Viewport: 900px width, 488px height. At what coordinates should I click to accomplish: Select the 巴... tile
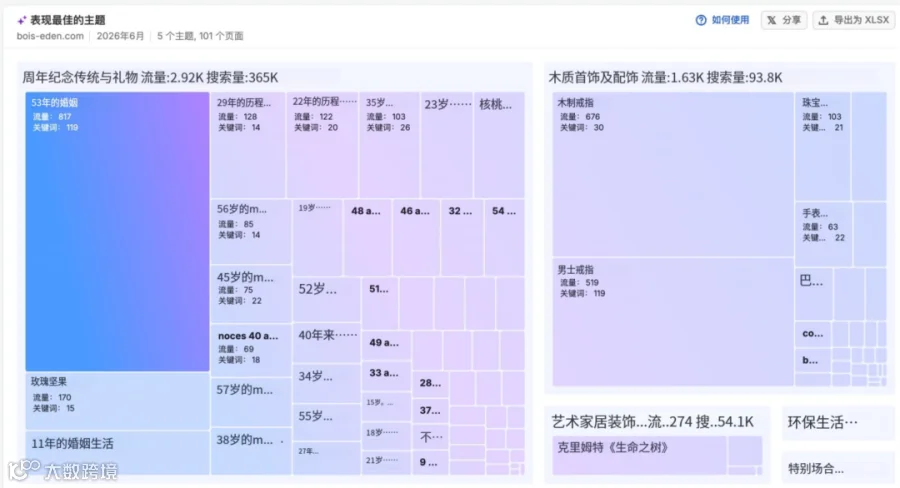[x=813, y=294]
